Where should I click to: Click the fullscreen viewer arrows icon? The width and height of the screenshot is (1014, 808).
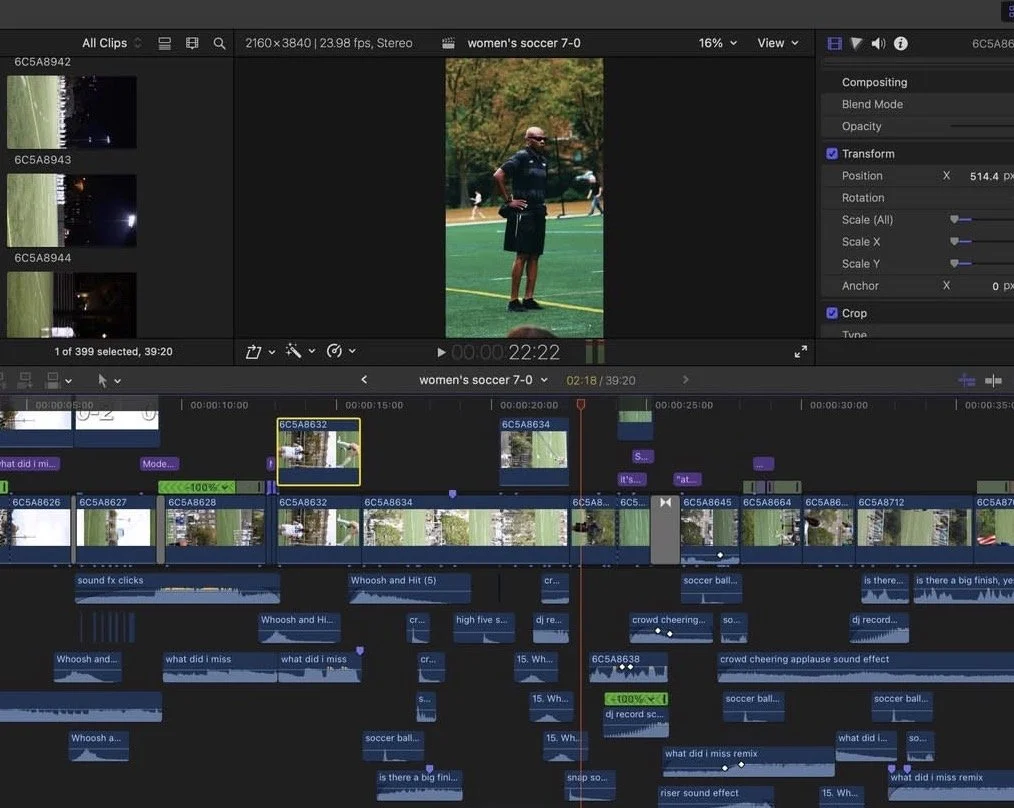[x=801, y=351]
